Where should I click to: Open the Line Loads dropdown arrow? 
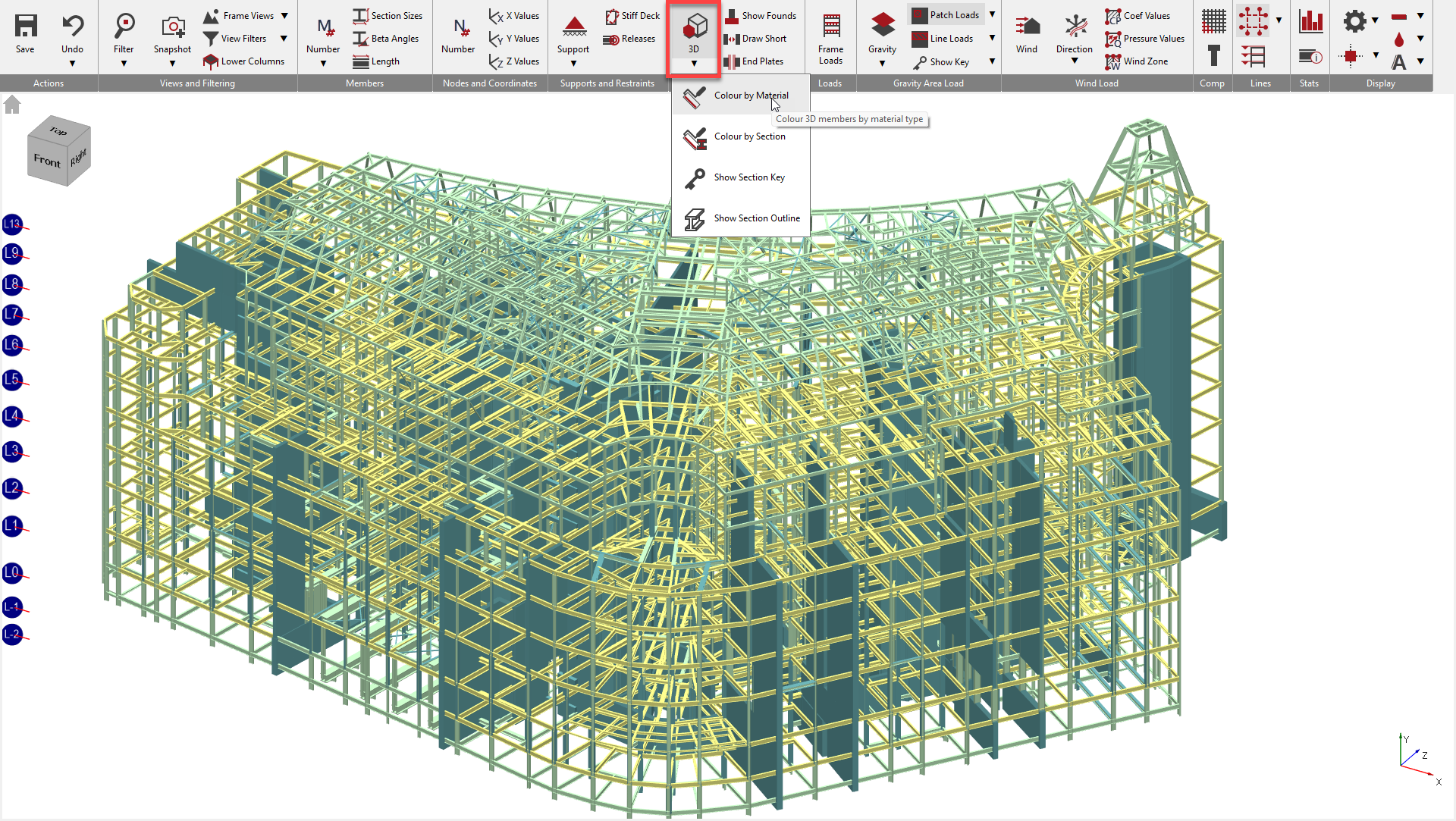click(992, 38)
